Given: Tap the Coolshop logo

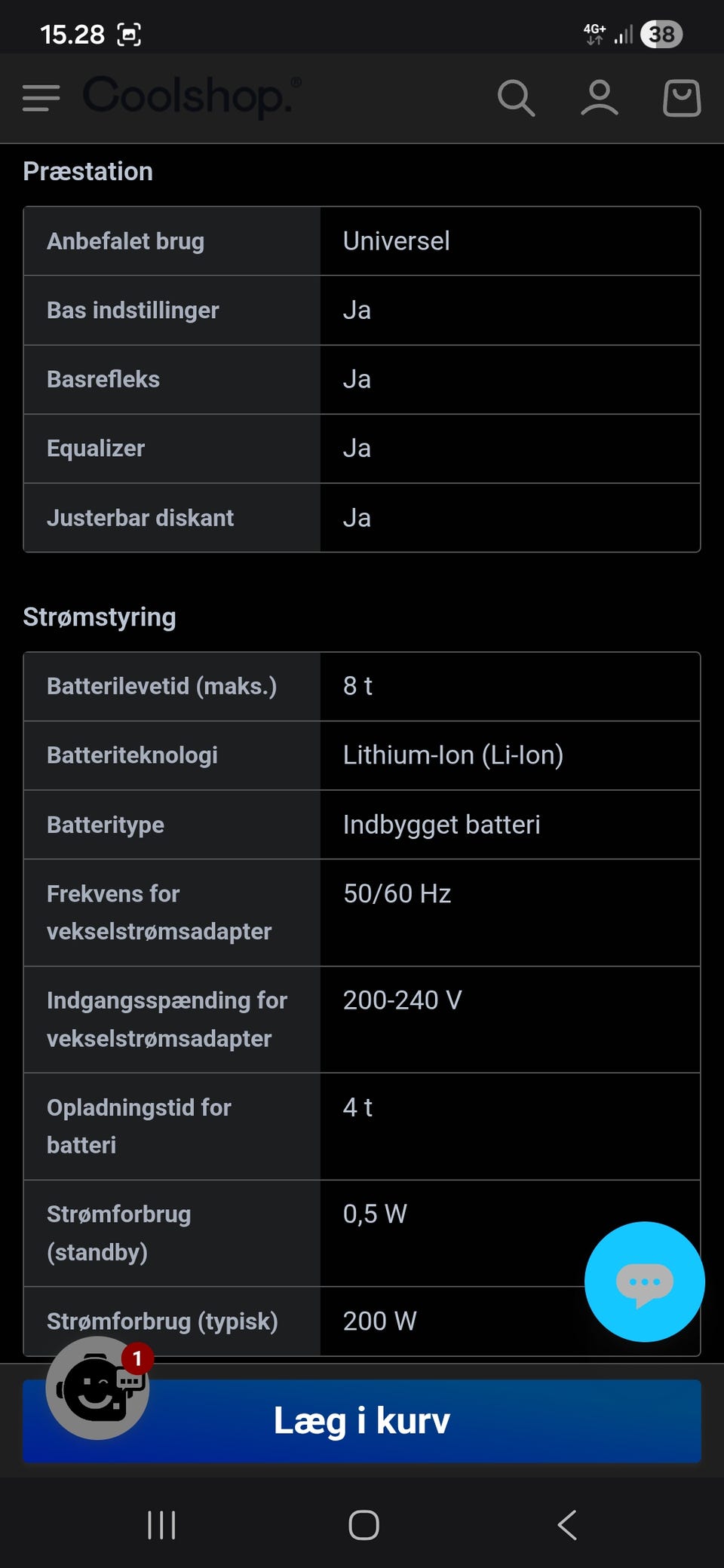Looking at the screenshot, I should pyautogui.click(x=190, y=96).
